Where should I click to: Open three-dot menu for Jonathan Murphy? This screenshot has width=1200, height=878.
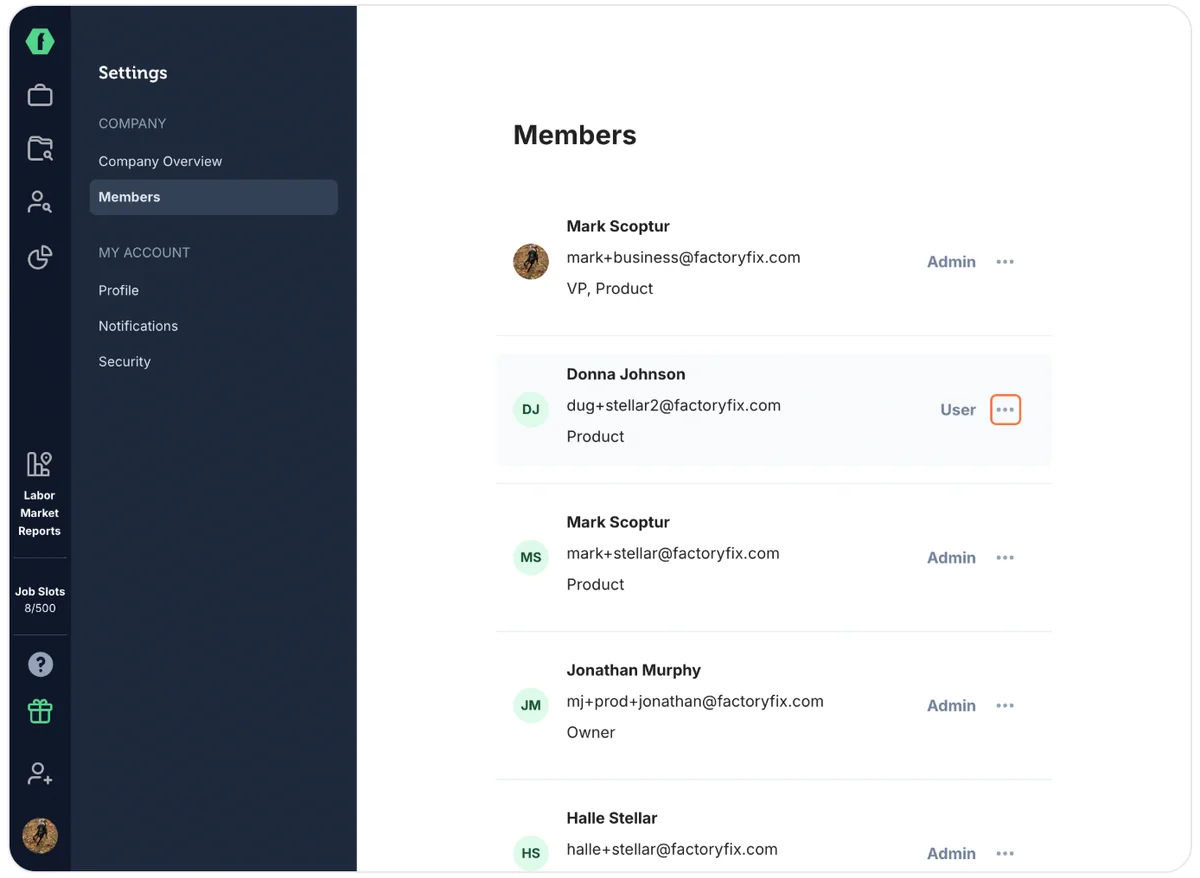click(x=1005, y=706)
